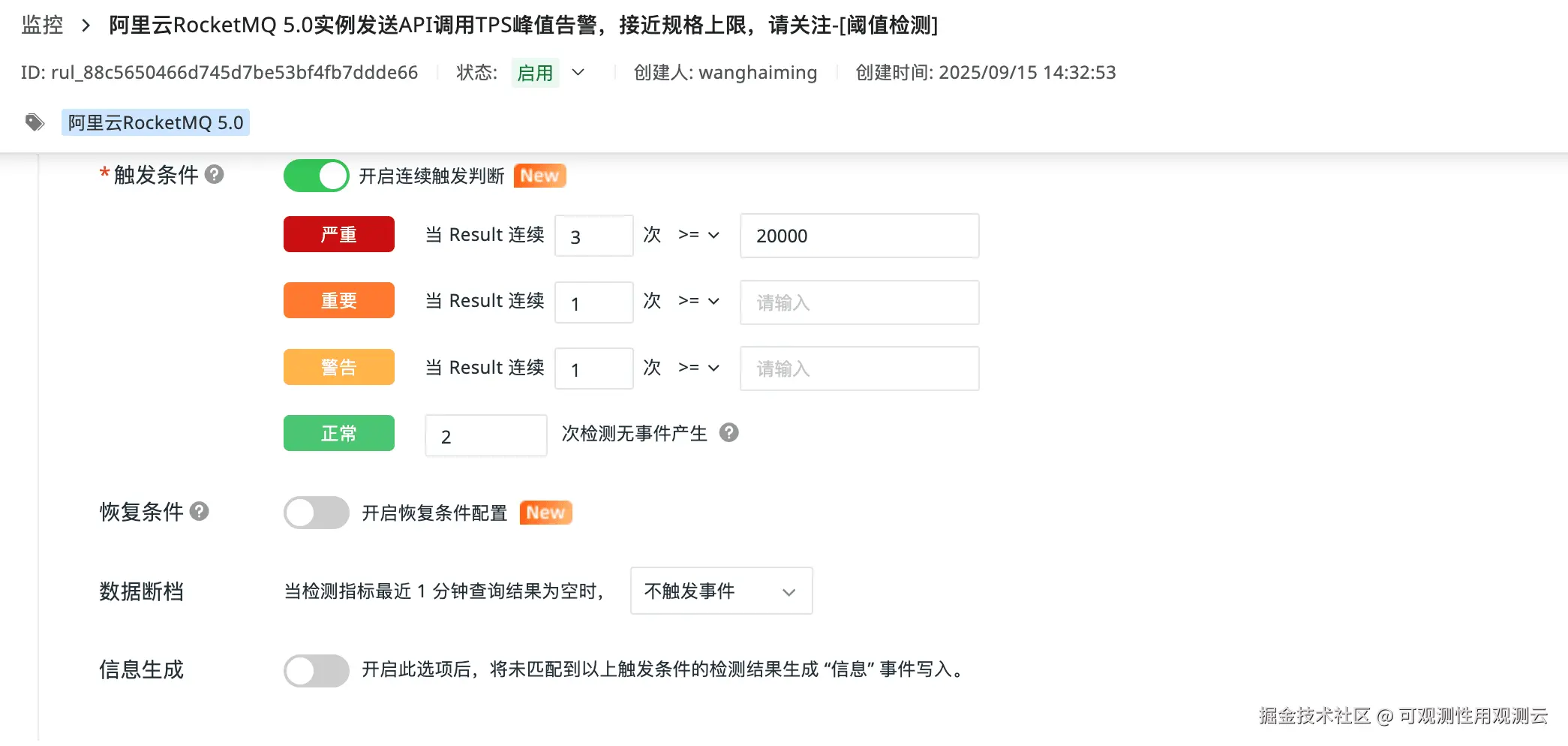Click the 严重 consecutive count field showing 3
This screenshot has width=1568, height=746.
[x=594, y=236]
